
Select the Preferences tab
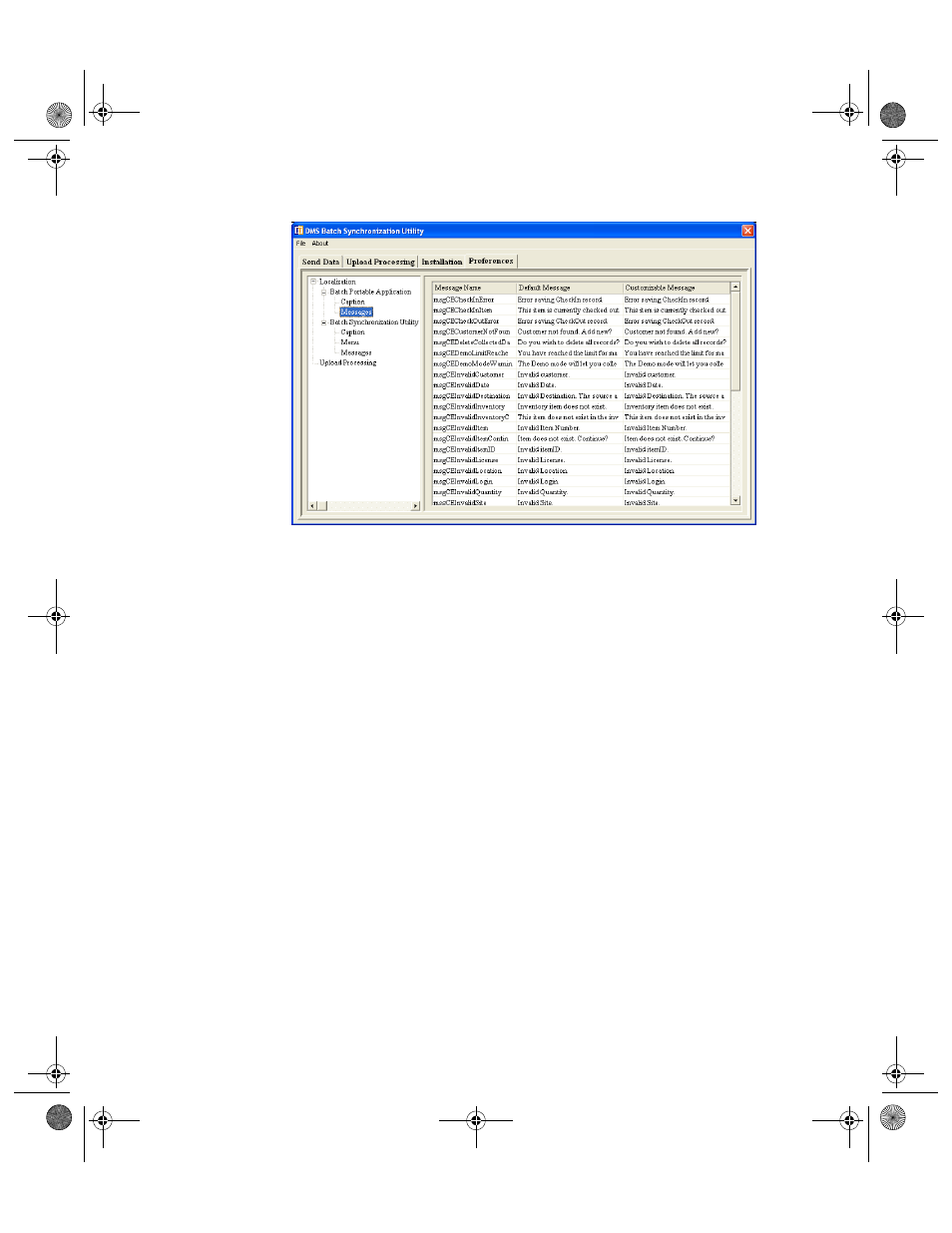pyautogui.click(x=491, y=261)
